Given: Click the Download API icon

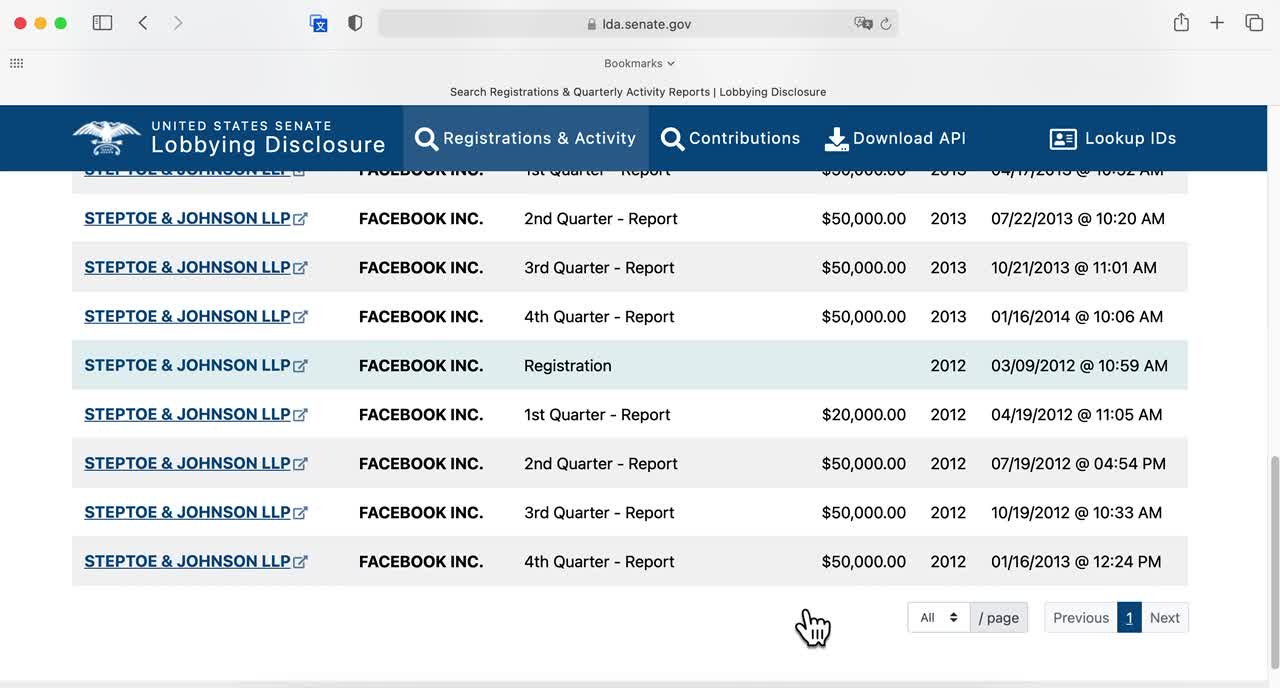Looking at the screenshot, I should pos(836,139).
